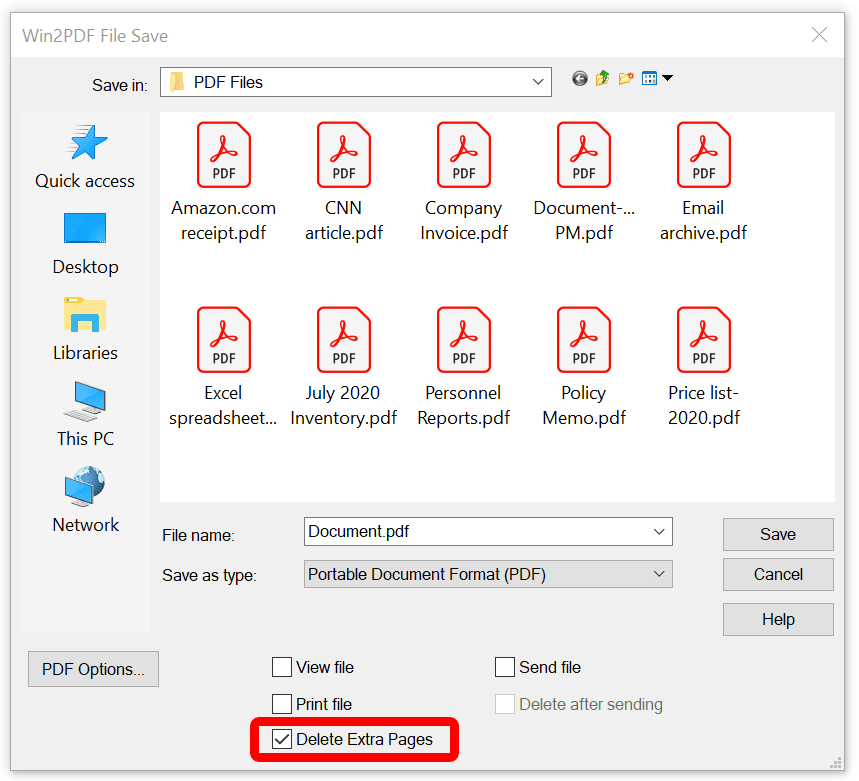Select This PC in sidebar
This screenshot has width=859, height=781.
[85, 415]
